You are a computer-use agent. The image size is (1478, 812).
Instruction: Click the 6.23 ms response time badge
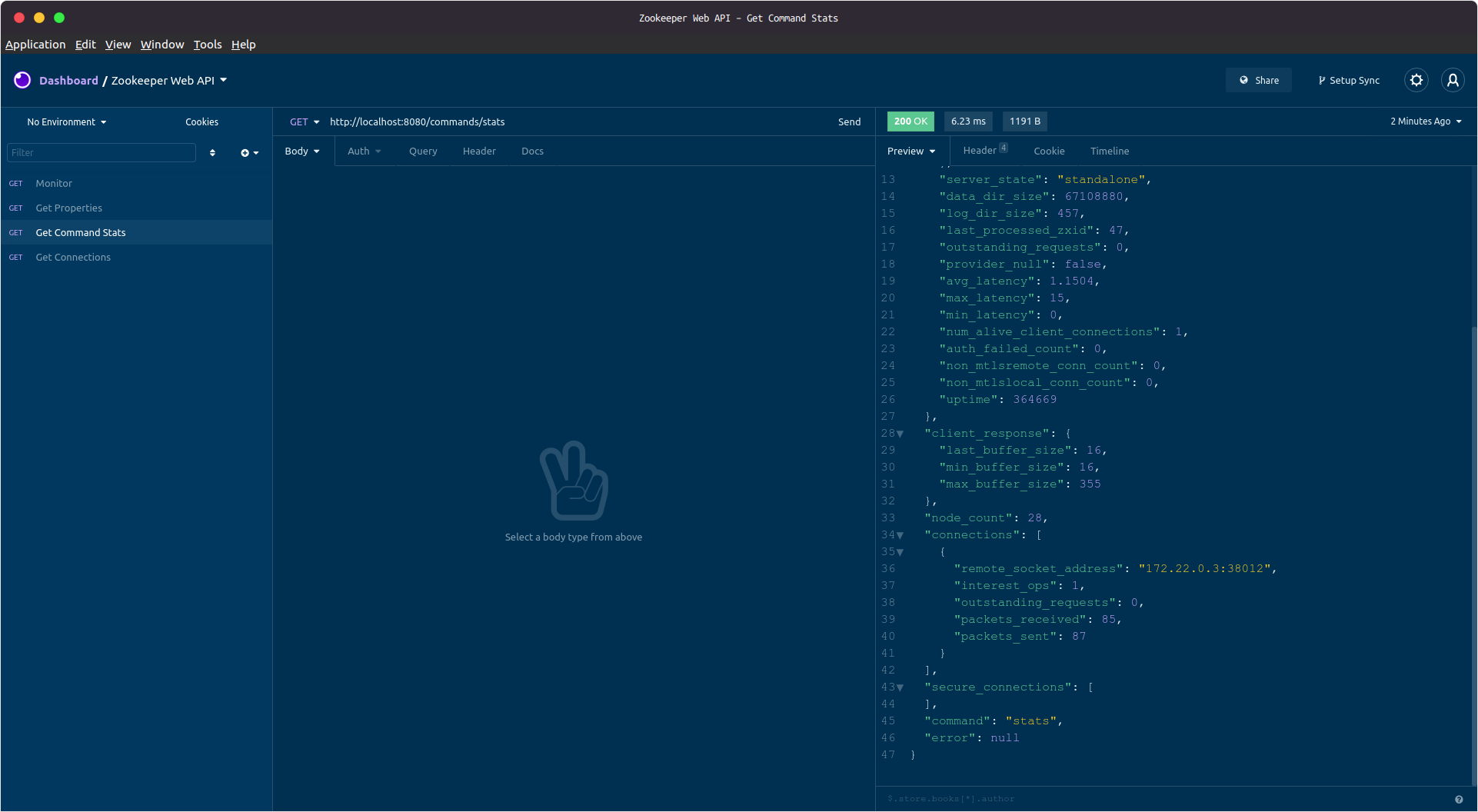pos(968,121)
